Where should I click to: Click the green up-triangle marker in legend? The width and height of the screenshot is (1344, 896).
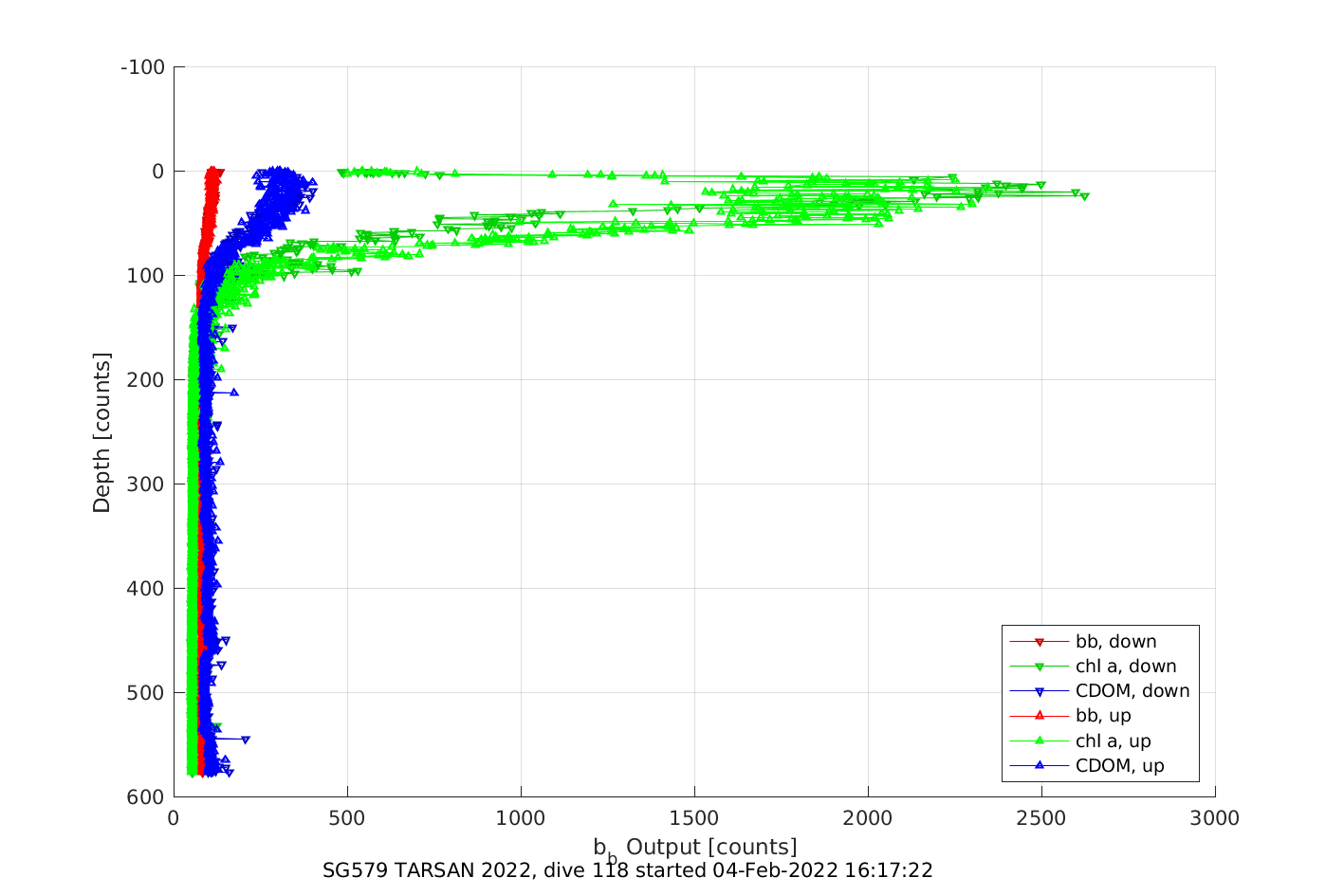click(1039, 740)
